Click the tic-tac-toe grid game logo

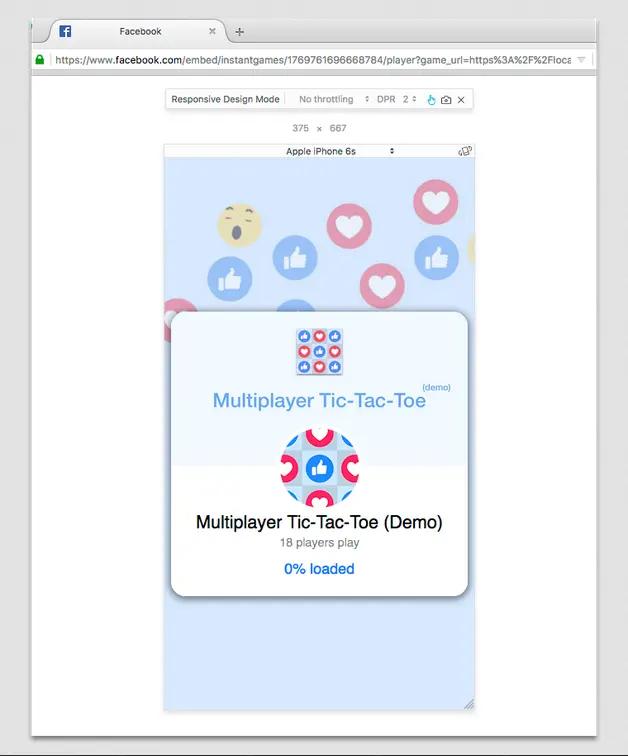319,351
